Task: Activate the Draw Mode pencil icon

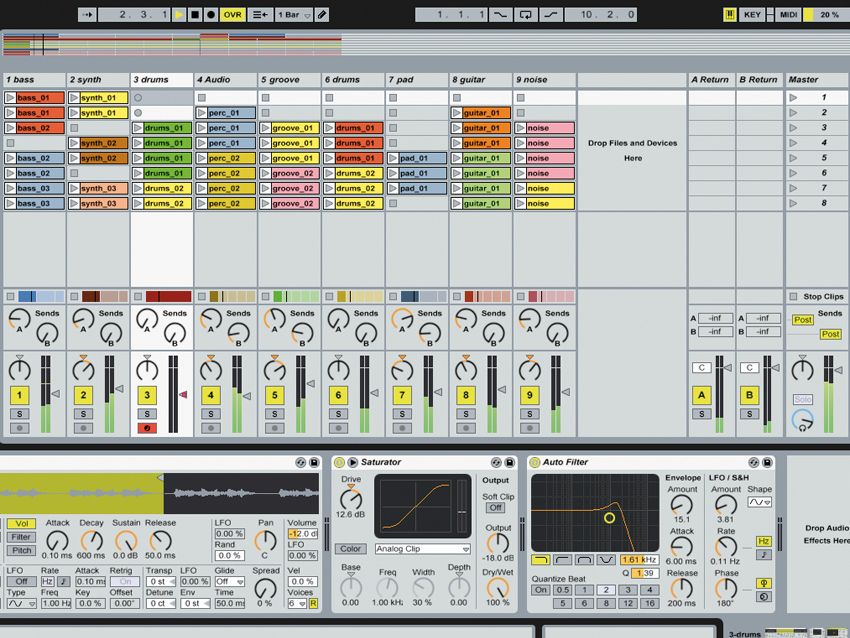Action: pyautogui.click(x=321, y=14)
